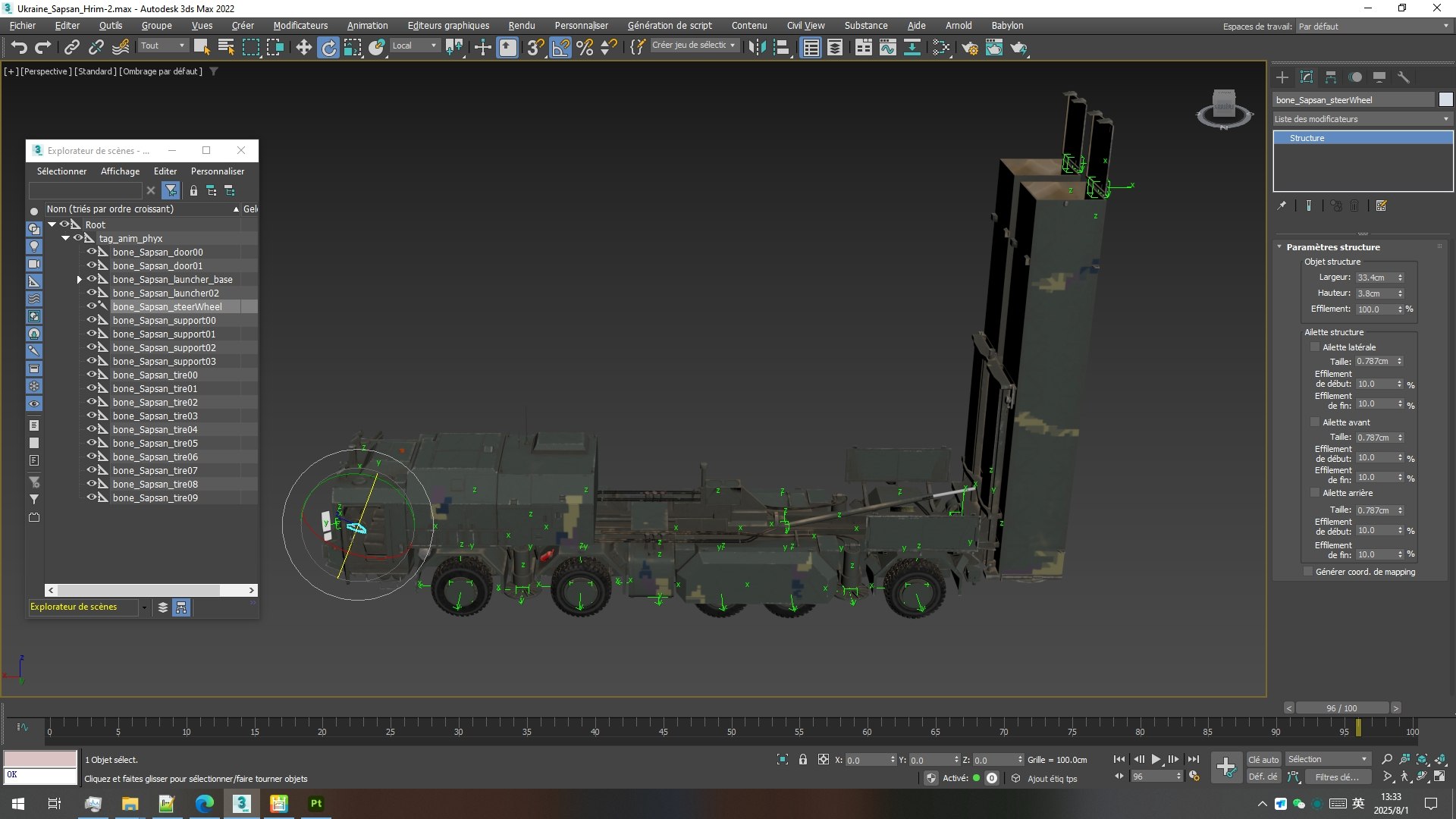Switch to the Hierarchy command panel tab

tap(1331, 77)
